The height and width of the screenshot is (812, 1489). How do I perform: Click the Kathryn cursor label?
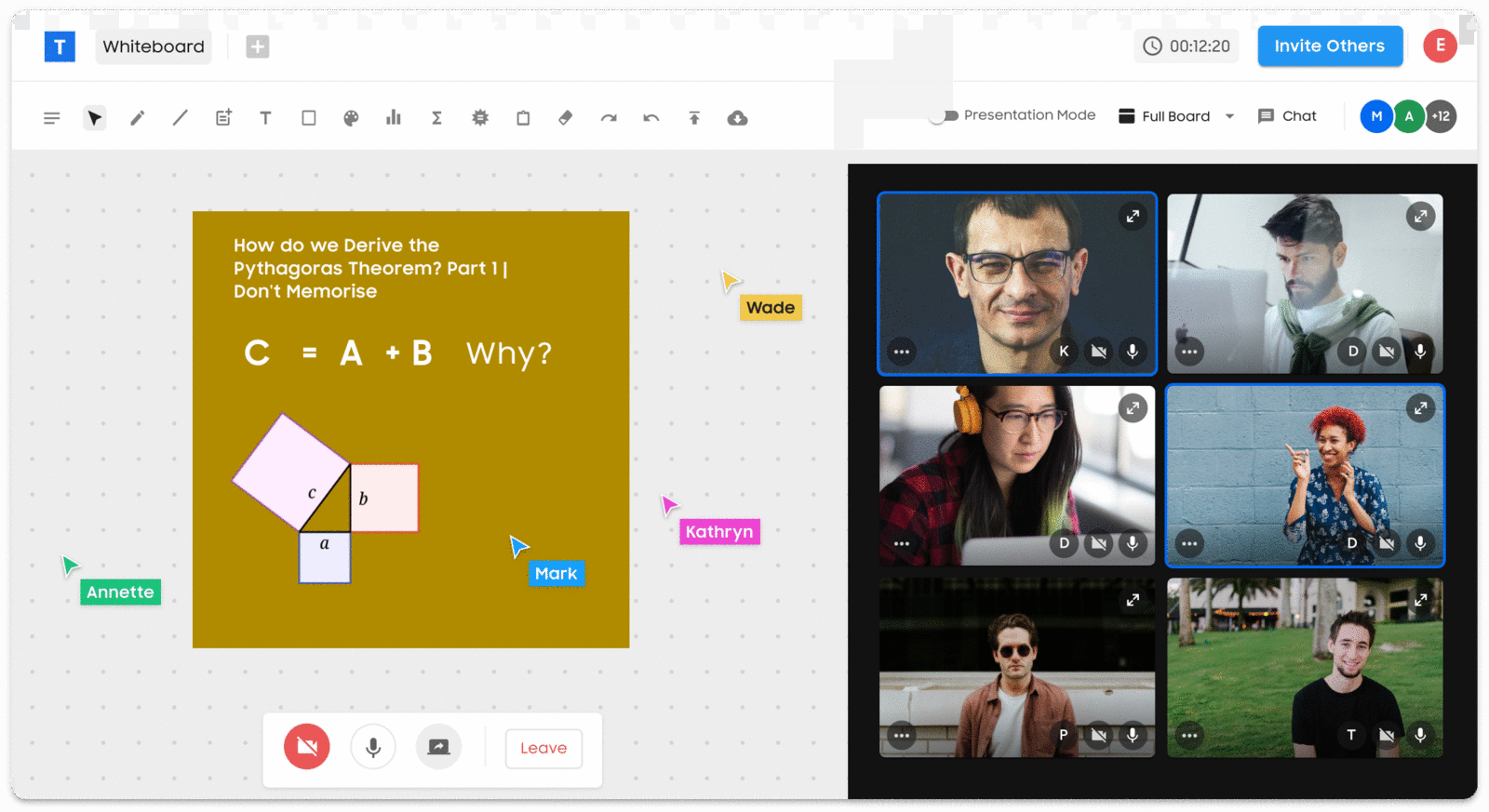[719, 532]
